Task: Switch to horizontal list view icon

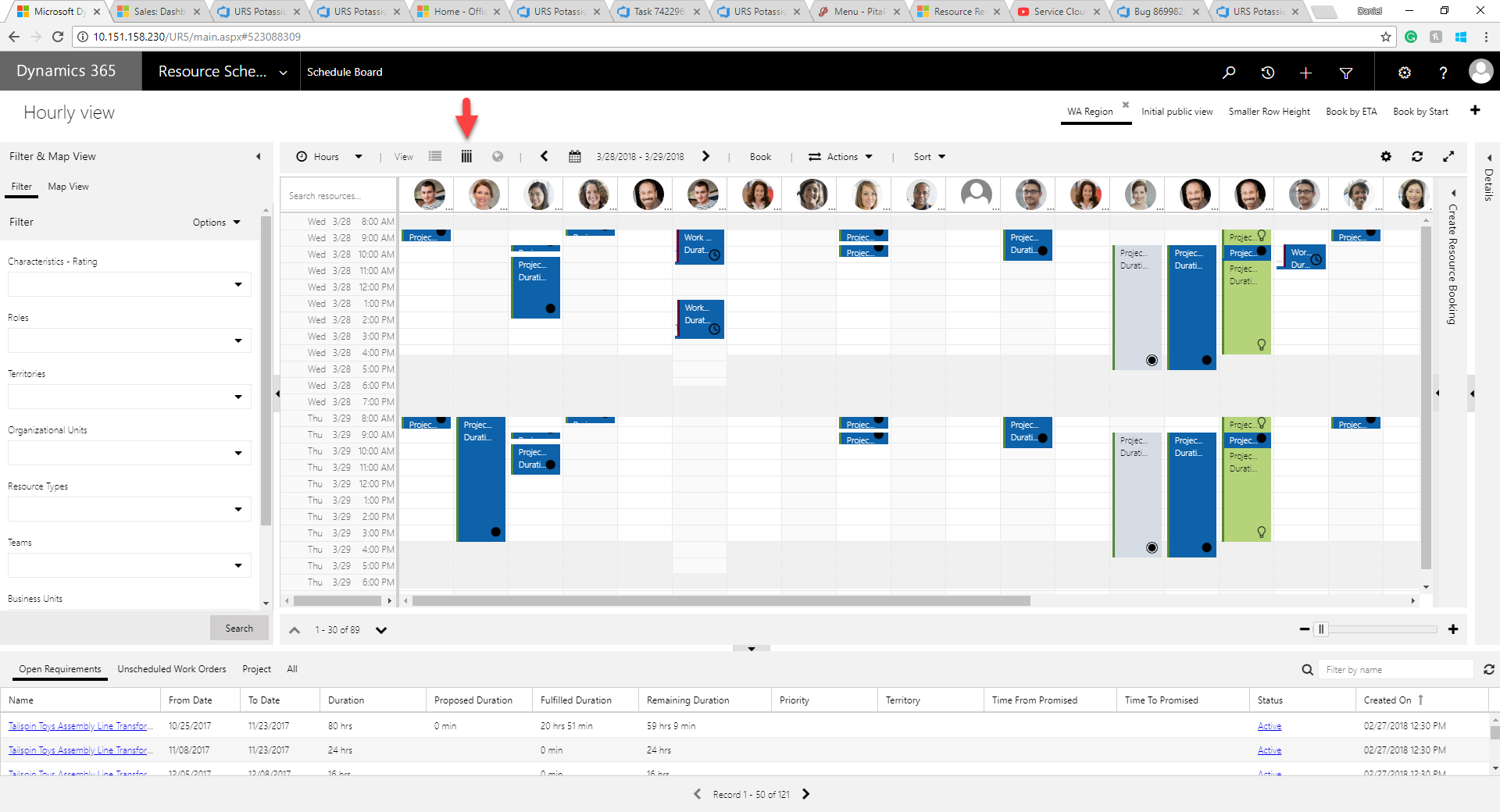Action: [x=435, y=157]
